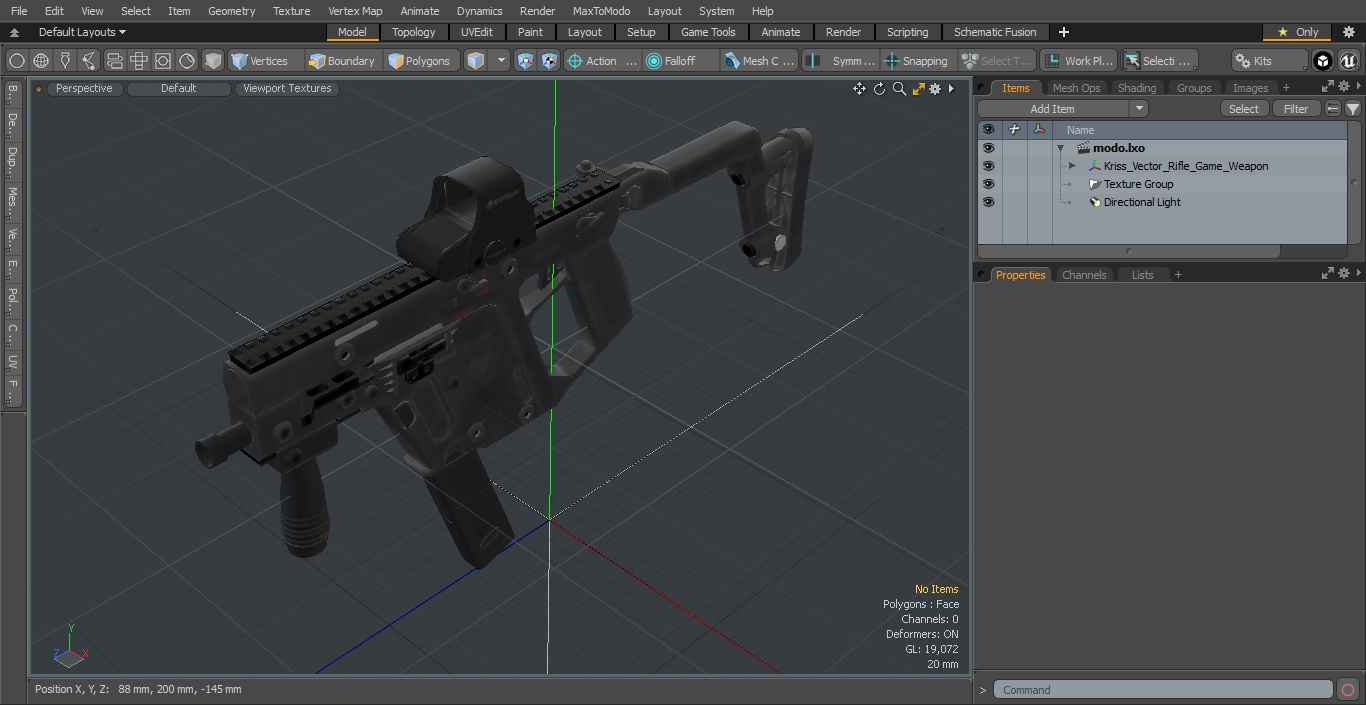
Task: Switch to the Shading tab
Action: click(x=1137, y=88)
